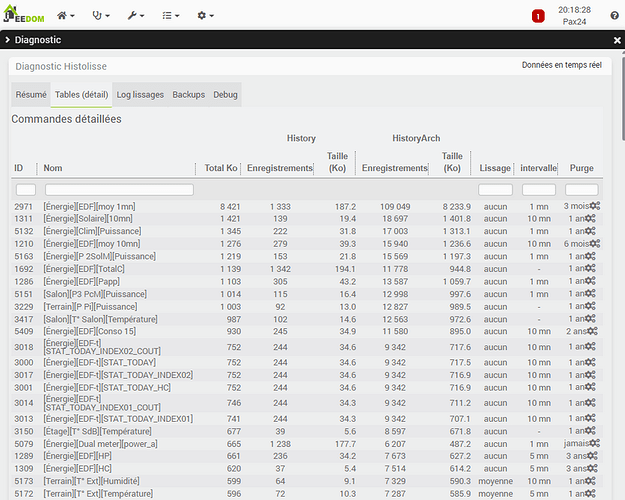Sort table by Total Ko header

point(221,168)
